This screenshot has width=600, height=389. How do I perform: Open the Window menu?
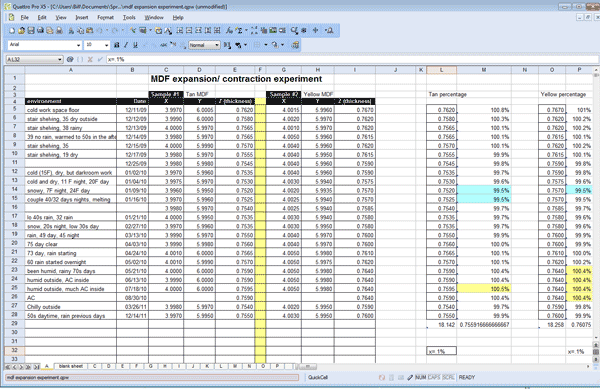(154, 18)
